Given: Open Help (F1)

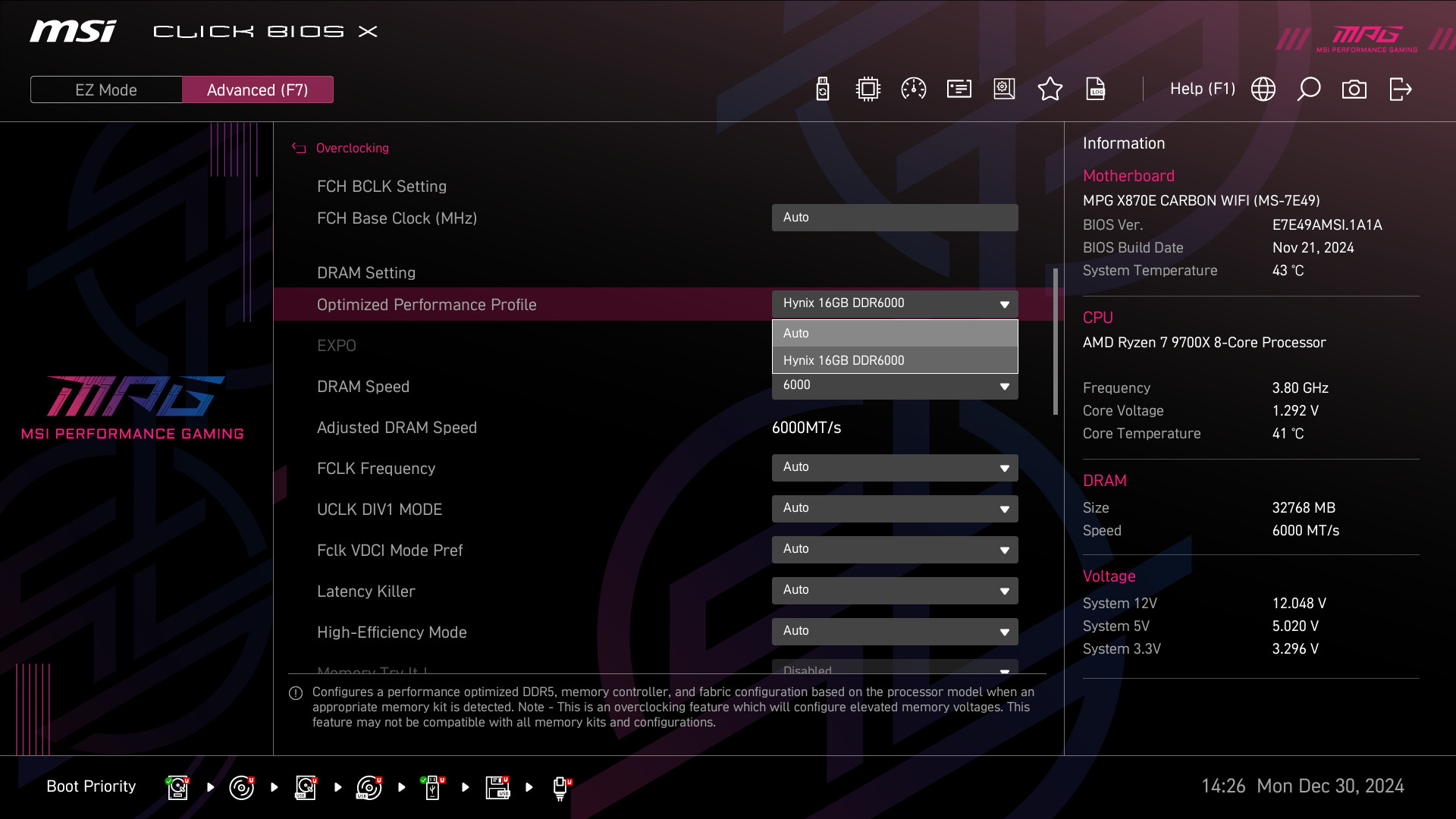Looking at the screenshot, I should coord(1202,89).
